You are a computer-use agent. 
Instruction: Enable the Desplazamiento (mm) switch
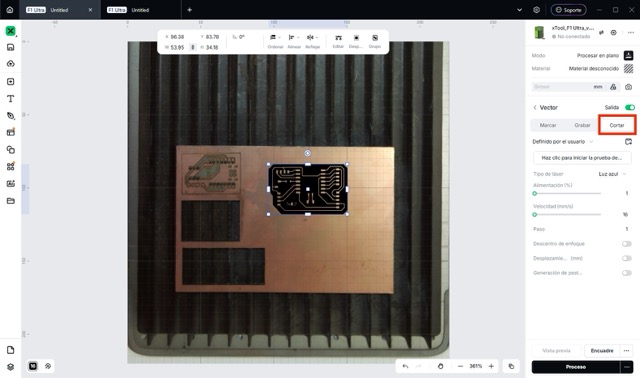click(627, 258)
